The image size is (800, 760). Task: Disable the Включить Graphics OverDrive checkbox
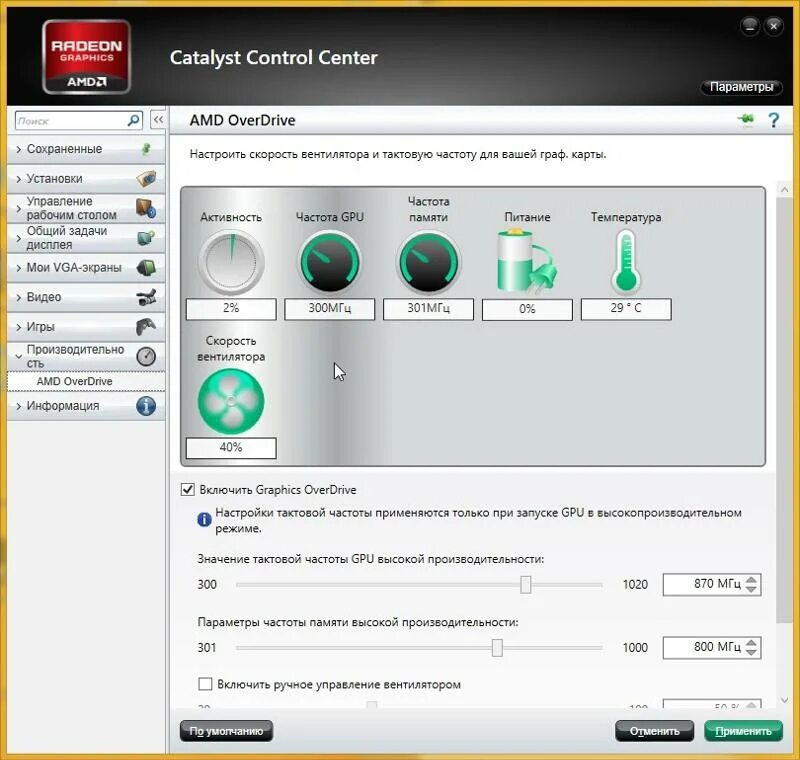pos(188,490)
